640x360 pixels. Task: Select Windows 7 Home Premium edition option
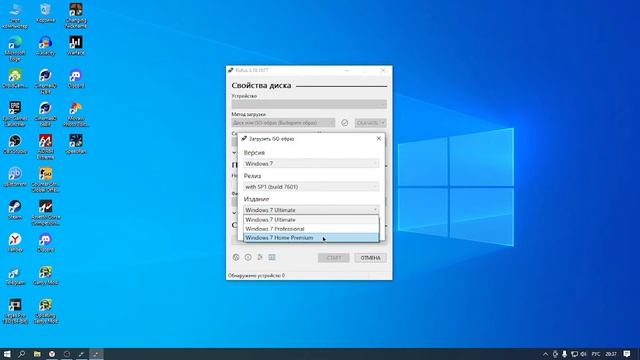(311, 238)
